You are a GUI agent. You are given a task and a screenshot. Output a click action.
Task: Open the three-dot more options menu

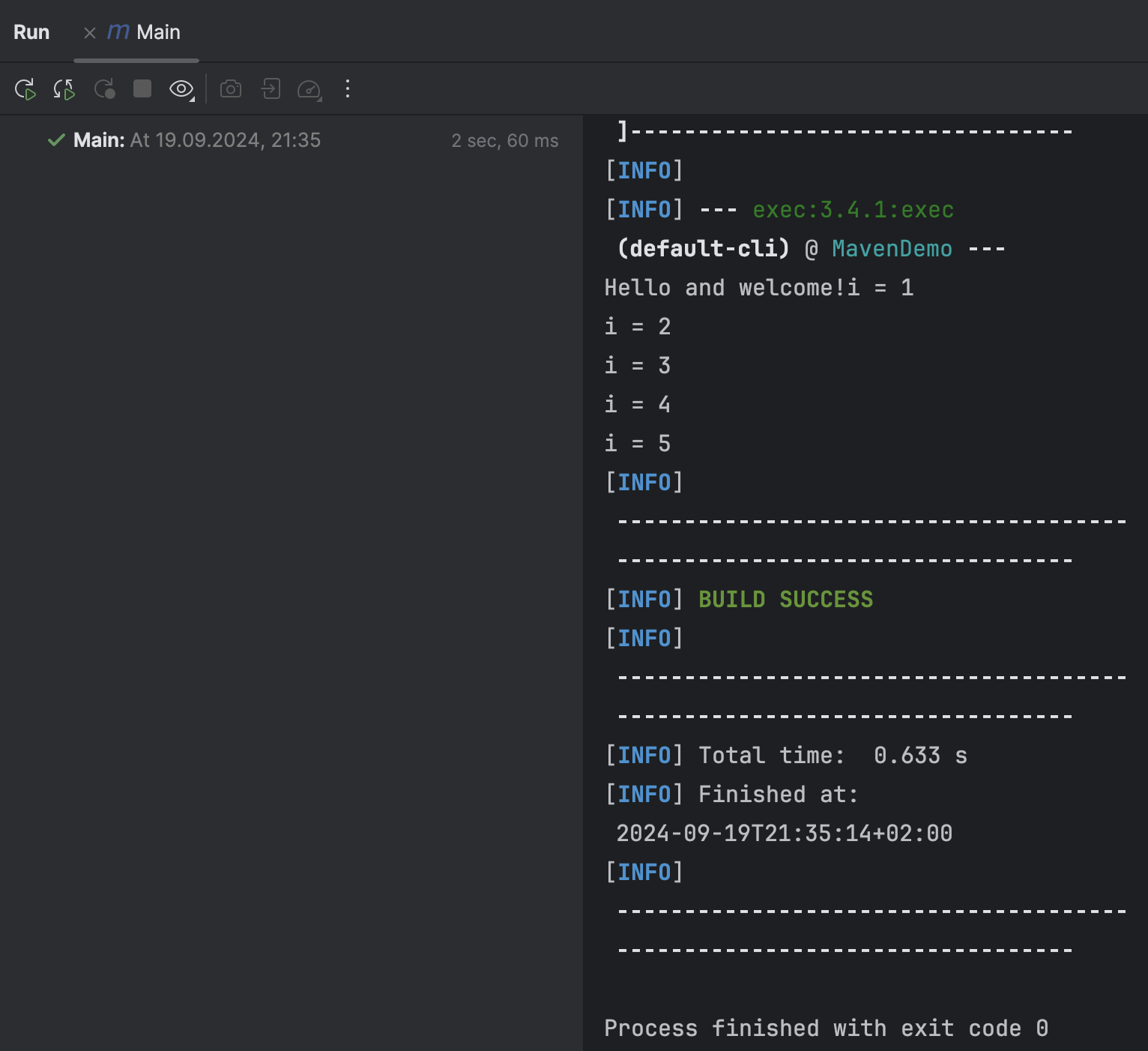pyautogui.click(x=347, y=88)
